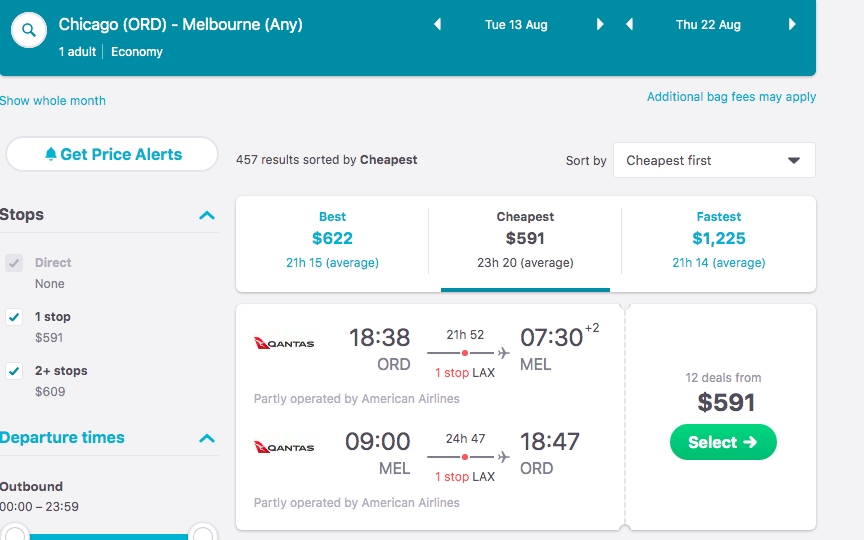This screenshot has width=864, height=540.
Task: Click the outbound time slider right handle
Action: point(203,533)
